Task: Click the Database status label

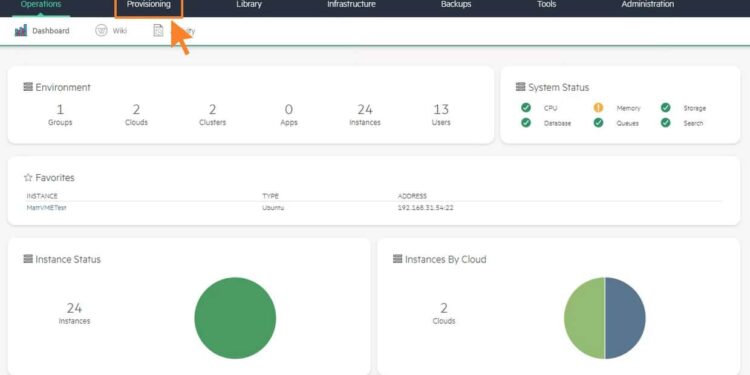Action: click(x=557, y=123)
